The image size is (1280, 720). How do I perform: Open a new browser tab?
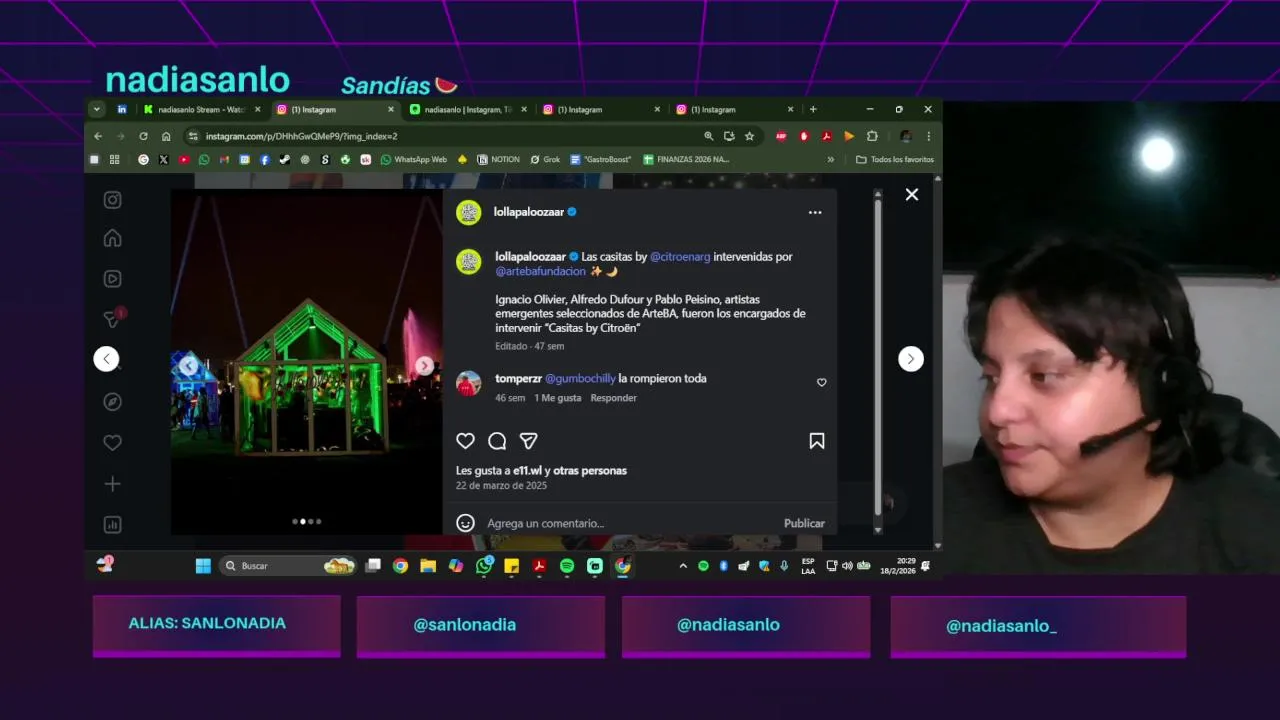point(813,110)
